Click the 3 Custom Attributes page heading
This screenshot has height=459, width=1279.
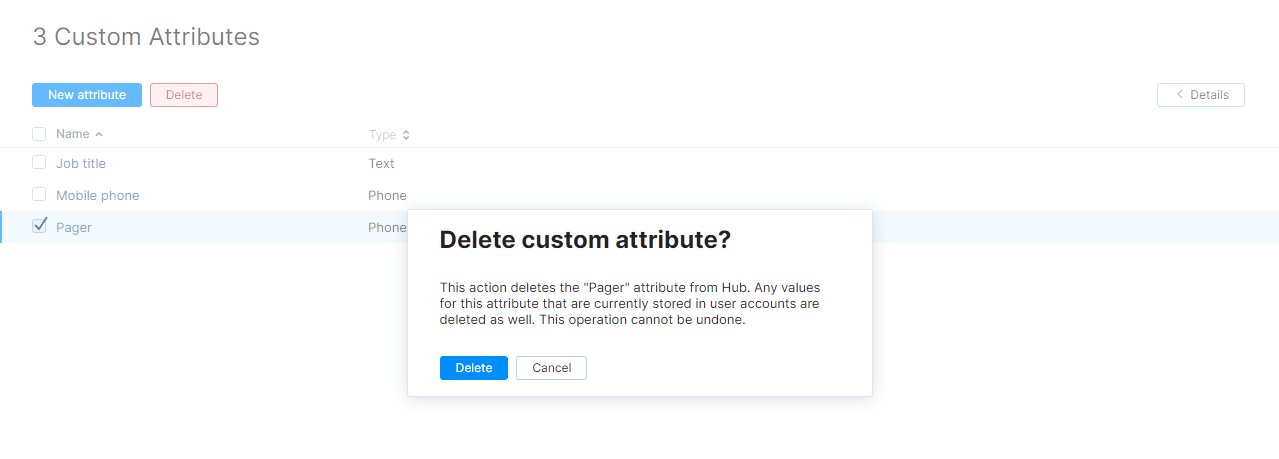[146, 37]
